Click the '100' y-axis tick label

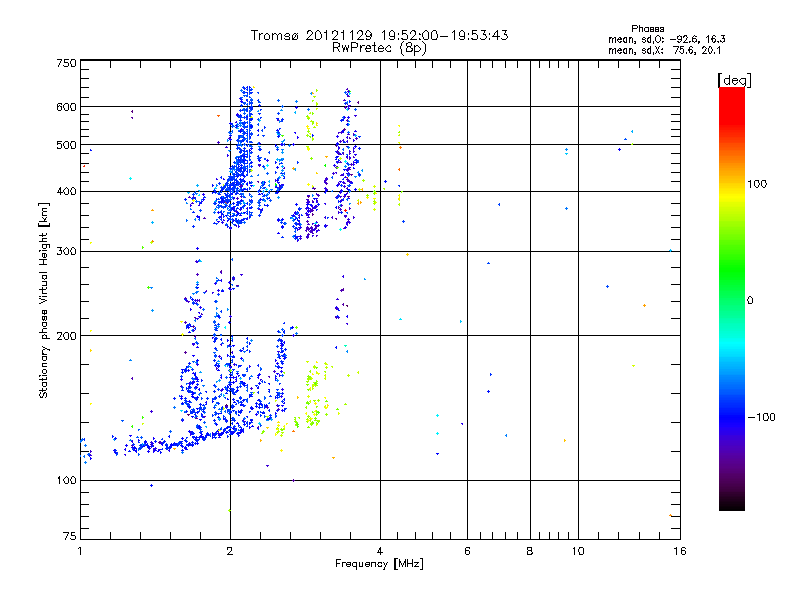coord(66,481)
